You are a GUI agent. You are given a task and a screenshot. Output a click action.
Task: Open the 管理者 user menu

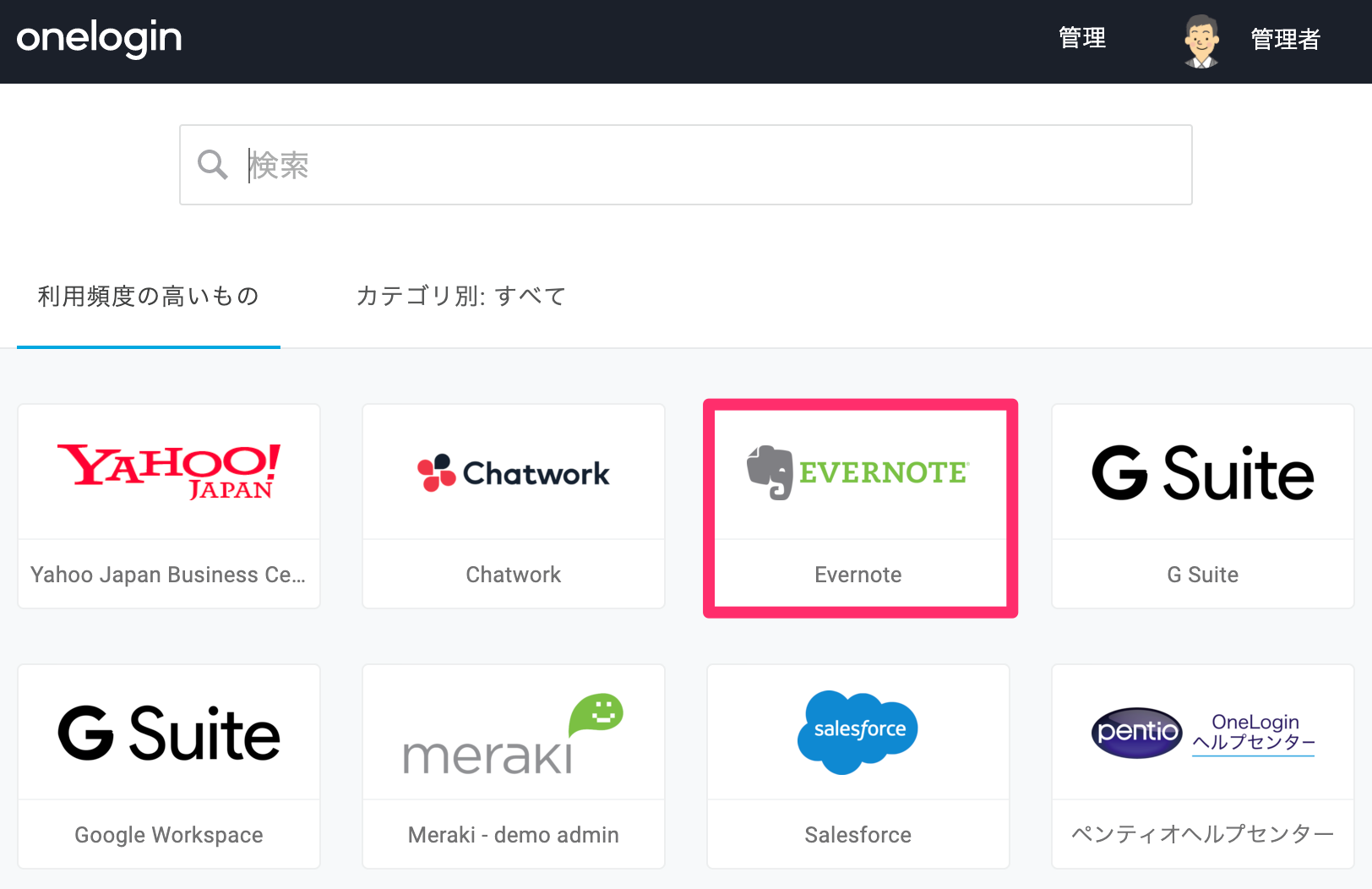(1285, 39)
